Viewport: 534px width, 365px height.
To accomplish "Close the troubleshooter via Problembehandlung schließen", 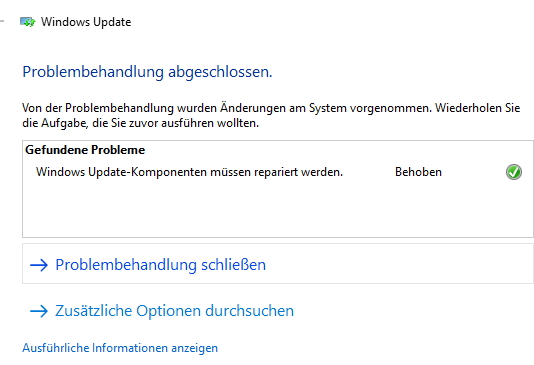I will (x=160, y=265).
